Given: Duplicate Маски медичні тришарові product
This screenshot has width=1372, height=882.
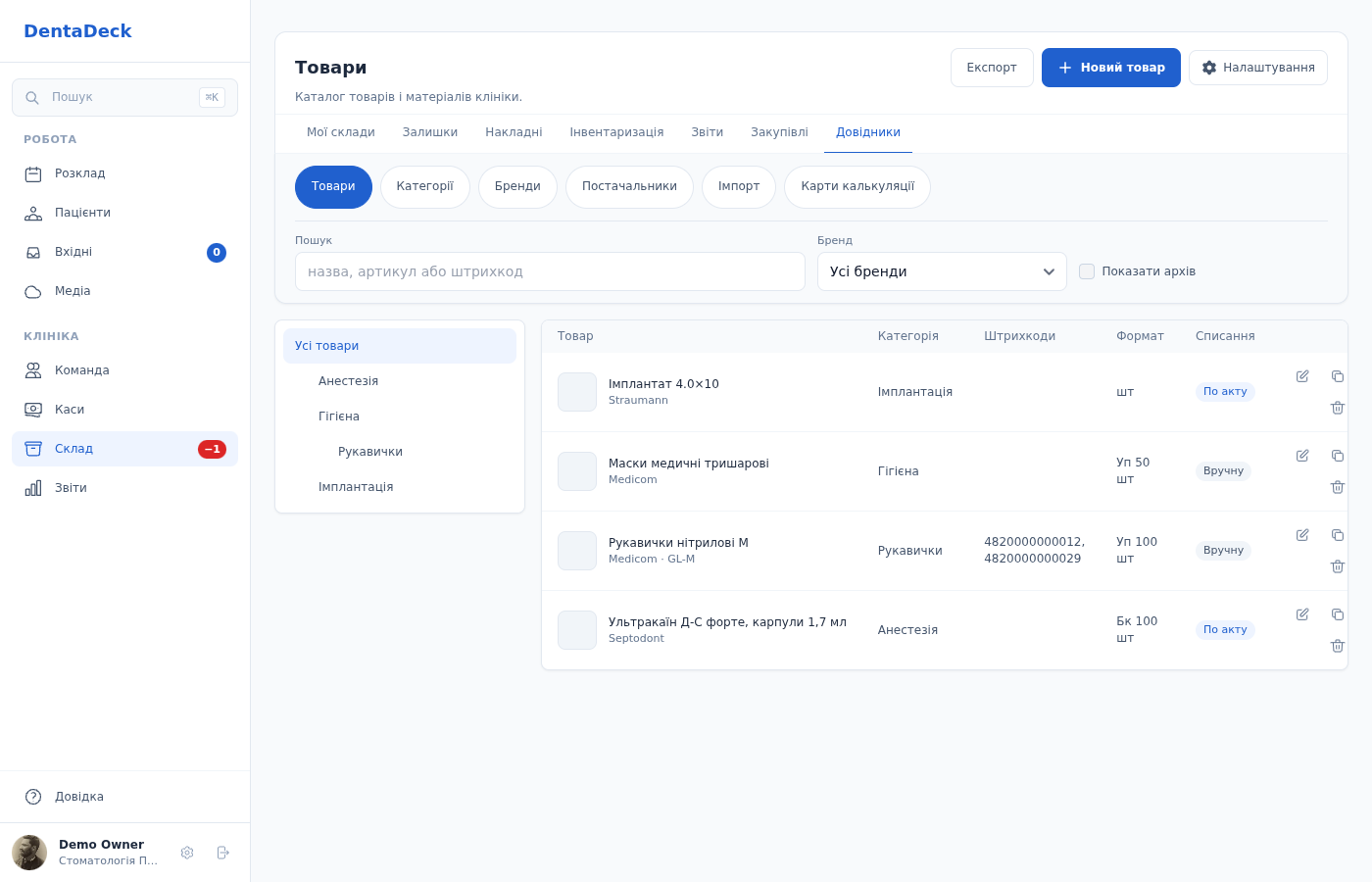Looking at the screenshot, I should [x=1338, y=456].
